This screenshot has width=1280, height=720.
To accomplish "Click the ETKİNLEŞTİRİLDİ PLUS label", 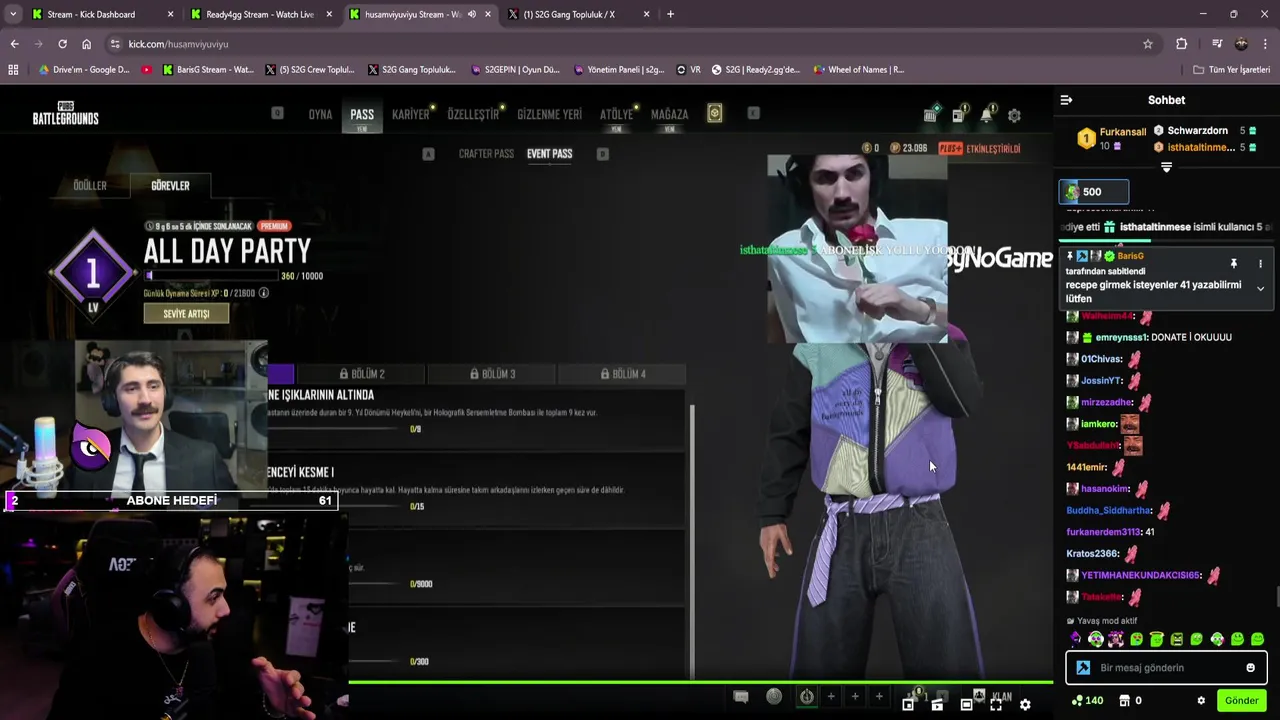I will coord(979,148).
